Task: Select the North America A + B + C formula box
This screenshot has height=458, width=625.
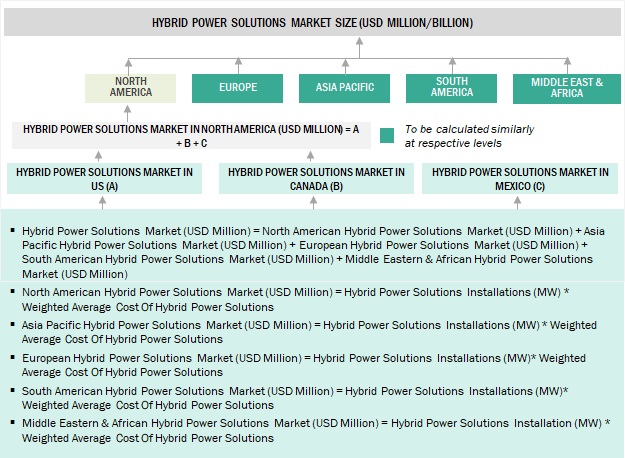Action: click(191, 136)
